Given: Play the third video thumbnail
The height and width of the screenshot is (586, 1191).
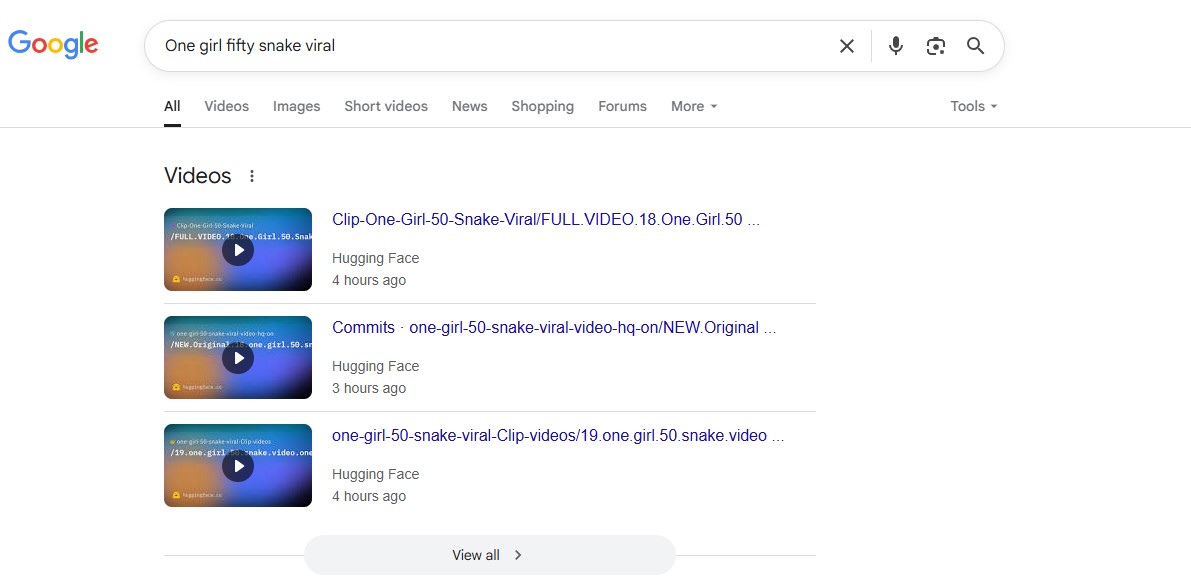Looking at the screenshot, I should [238, 466].
